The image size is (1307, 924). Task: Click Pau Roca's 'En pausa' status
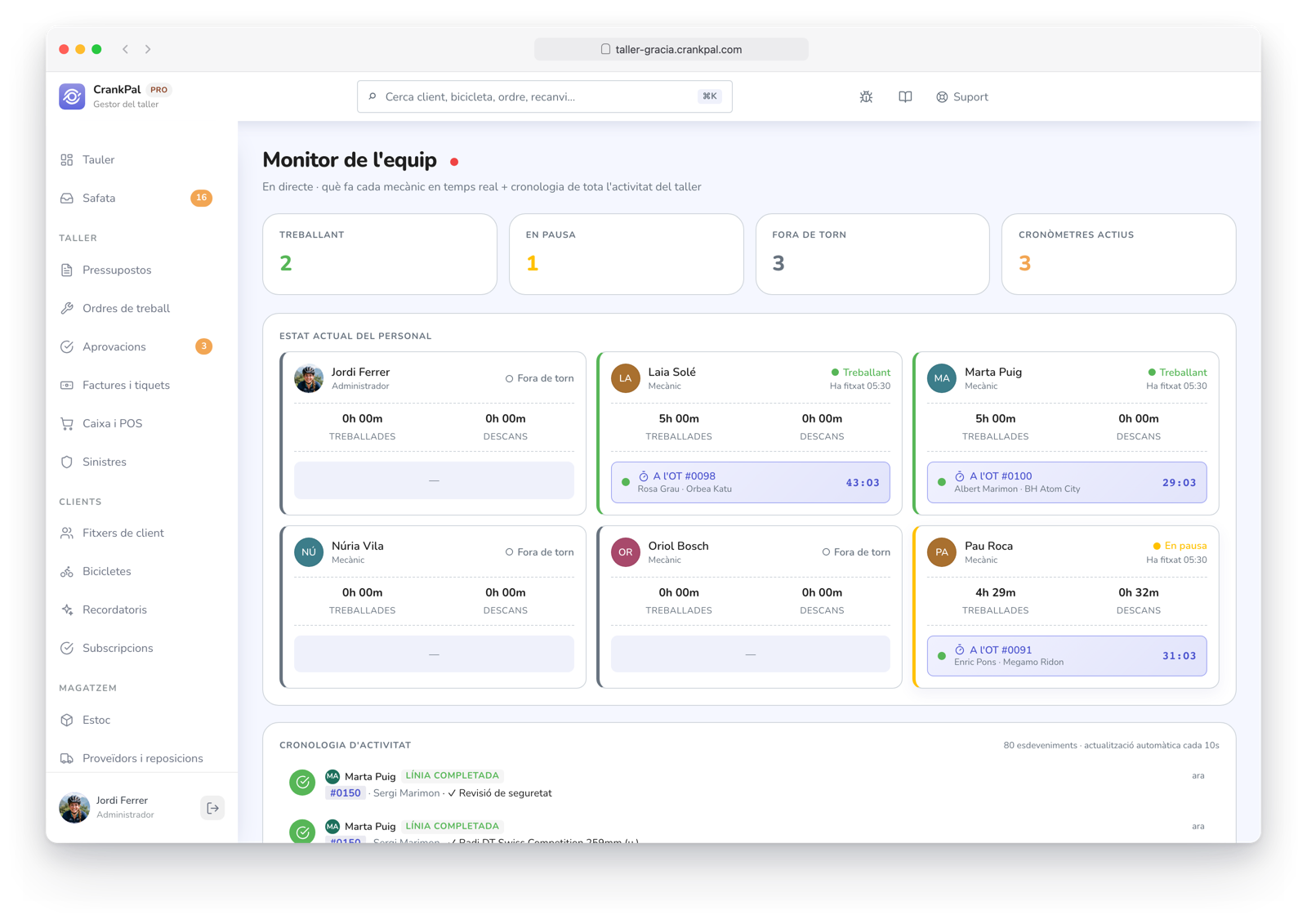click(1180, 546)
